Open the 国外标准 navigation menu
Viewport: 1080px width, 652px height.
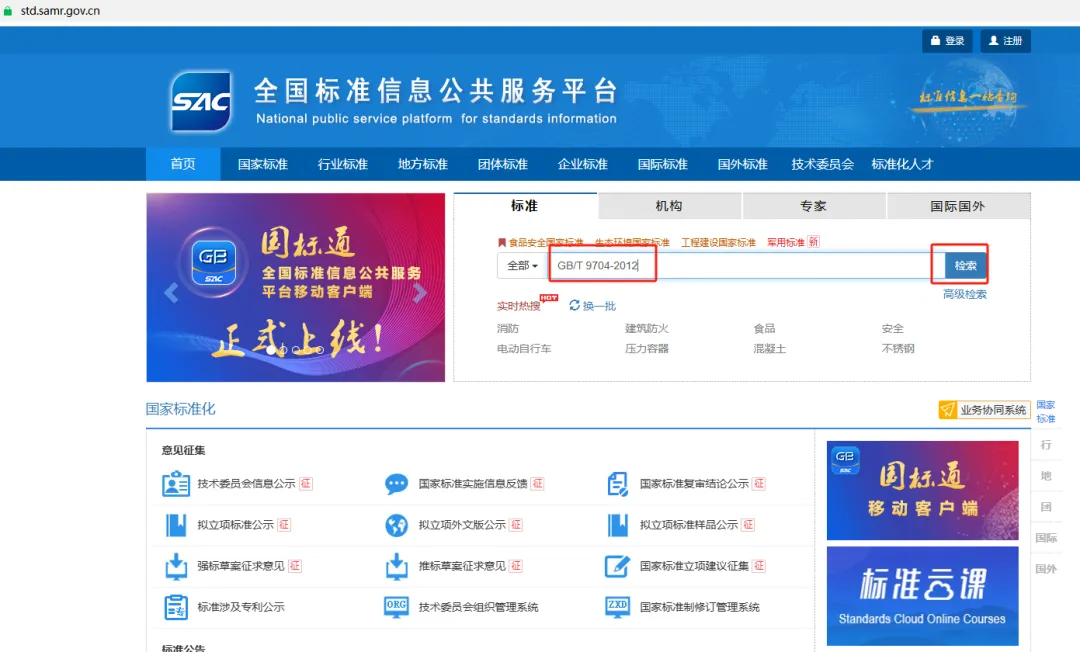(x=742, y=164)
